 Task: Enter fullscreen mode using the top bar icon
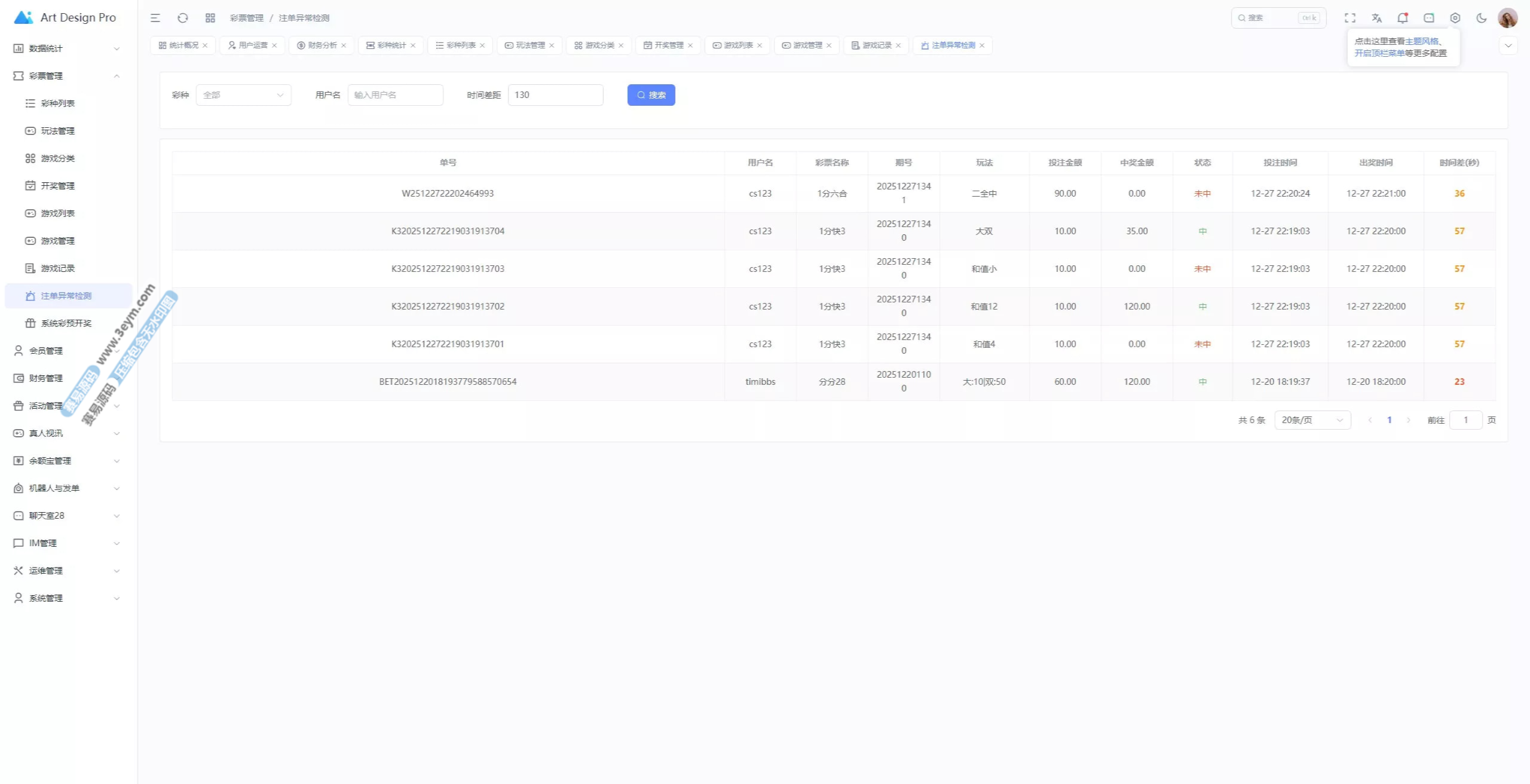[1350, 18]
